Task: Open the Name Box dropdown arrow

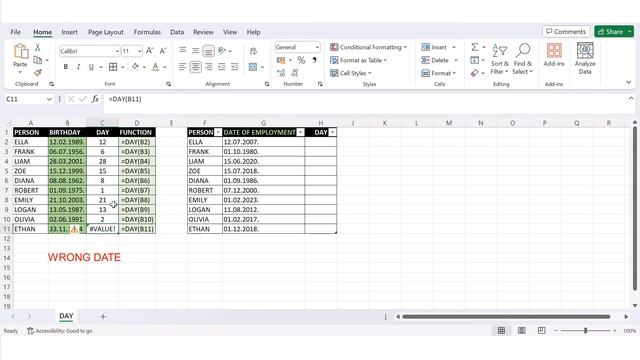Action: 49,99
